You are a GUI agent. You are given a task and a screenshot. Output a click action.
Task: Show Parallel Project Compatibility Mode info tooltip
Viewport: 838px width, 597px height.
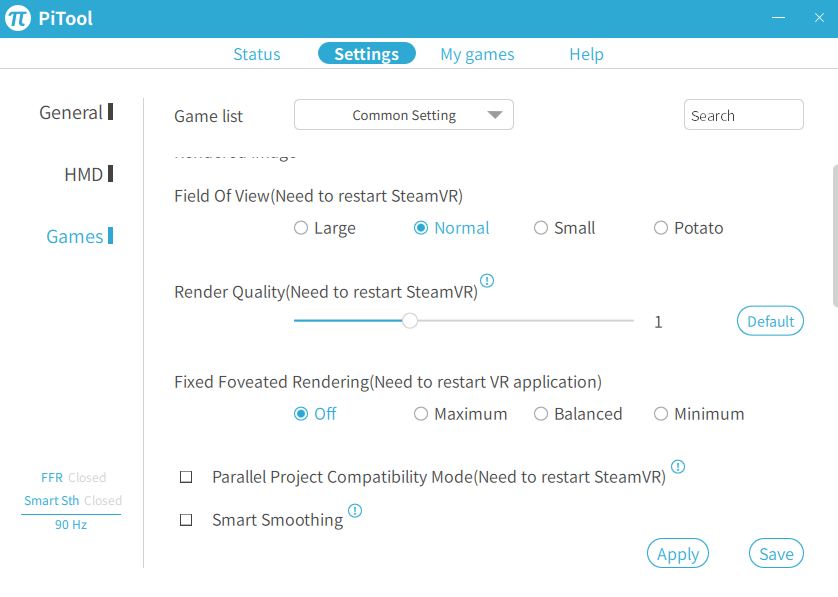point(678,466)
